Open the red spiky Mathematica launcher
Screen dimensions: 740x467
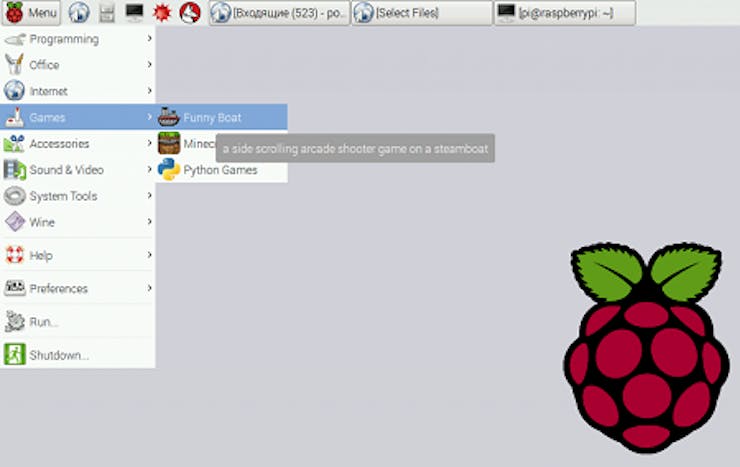pos(162,13)
